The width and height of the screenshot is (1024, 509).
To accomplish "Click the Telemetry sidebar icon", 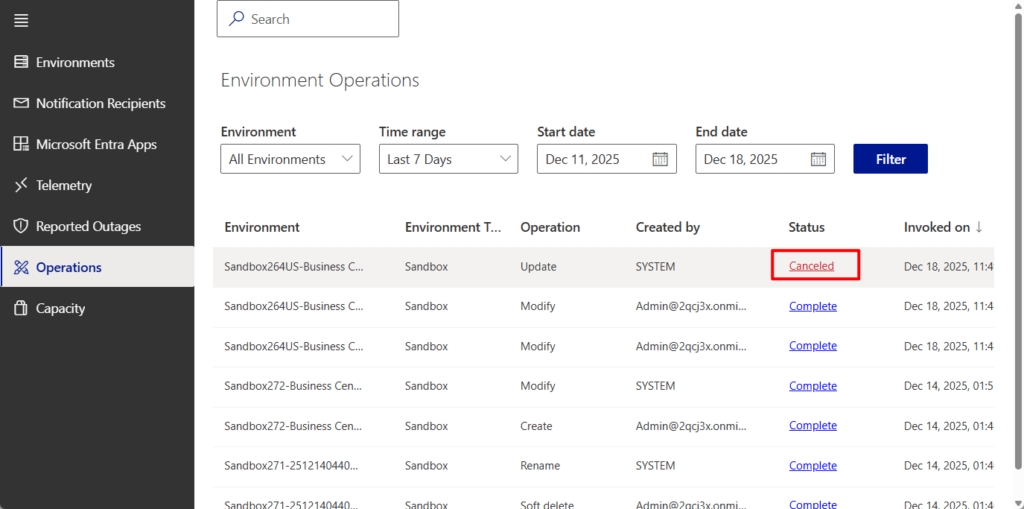I will (21, 185).
